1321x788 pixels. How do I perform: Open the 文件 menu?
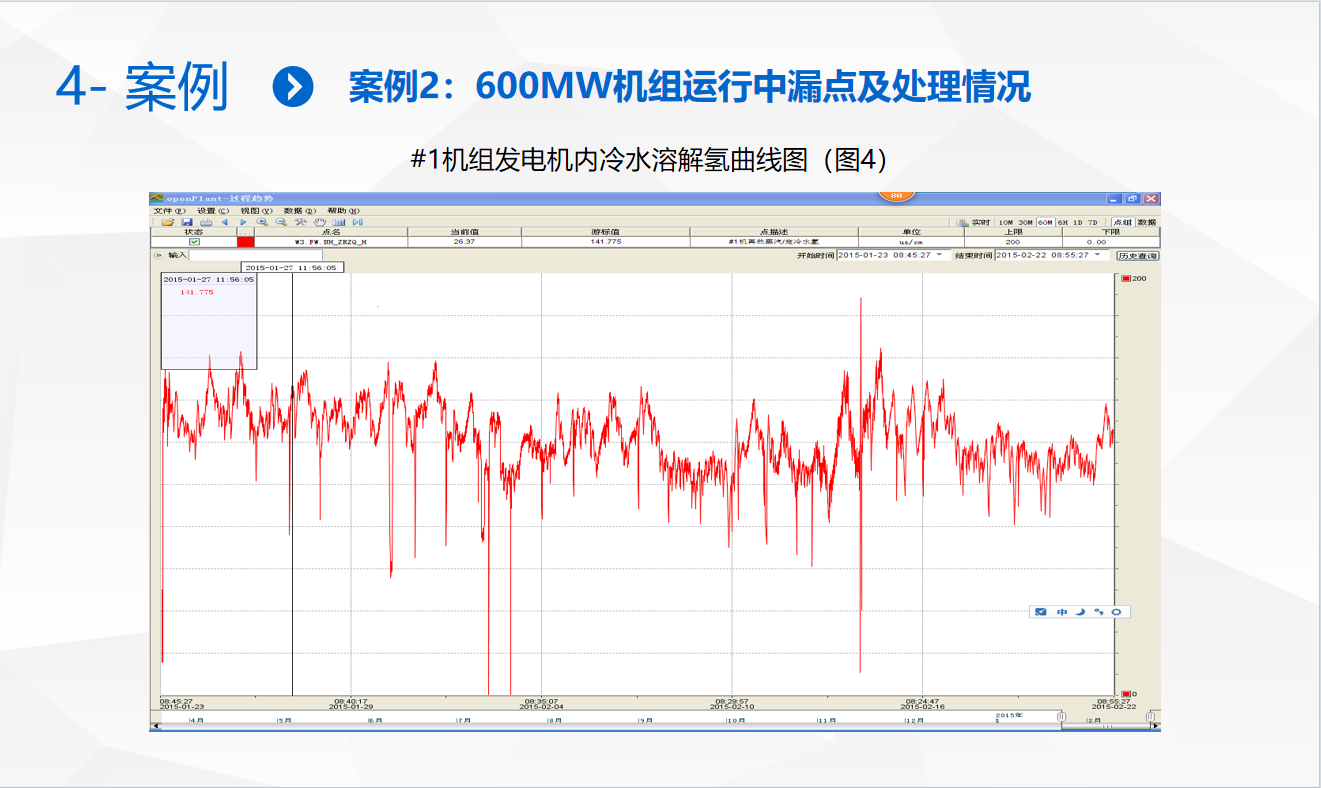pyautogui.click(x=169, y=211)
